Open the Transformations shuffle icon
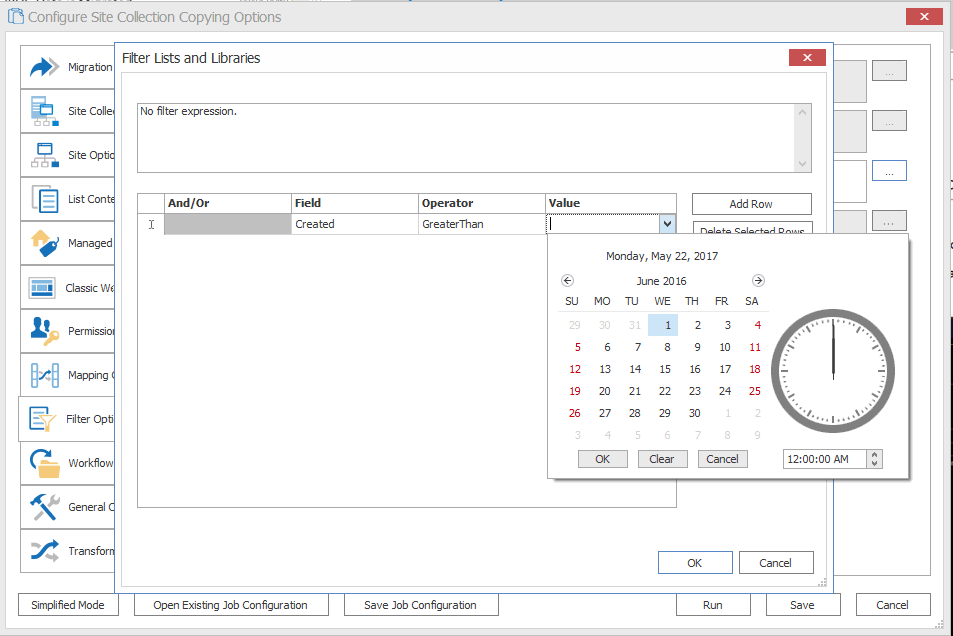 pos(45,551)
